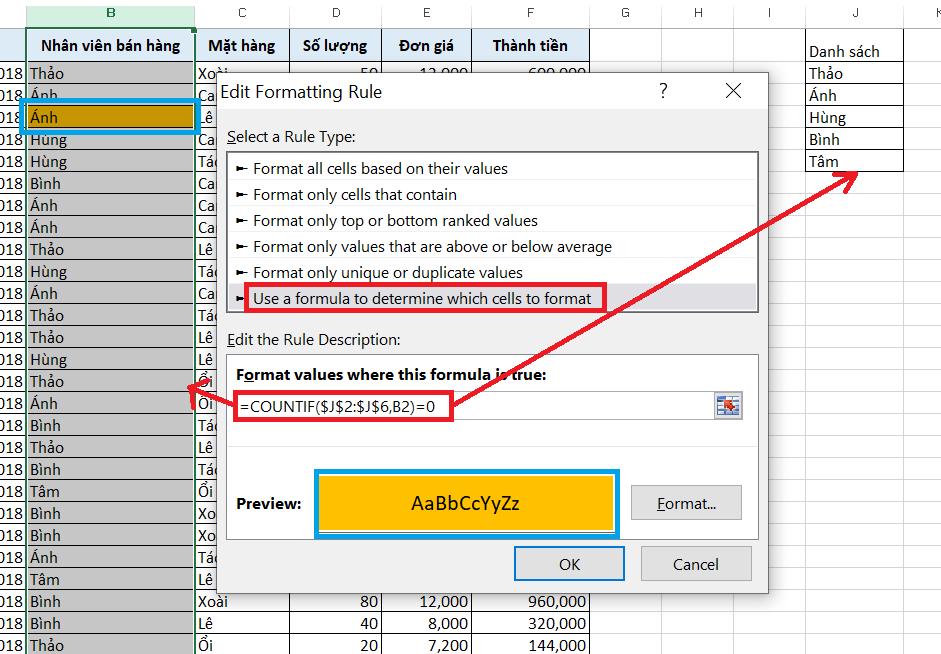Click the collapse dialog range selector icon
Image resolution: width=941 pixels, height=654 pixels.
(728, 406)
